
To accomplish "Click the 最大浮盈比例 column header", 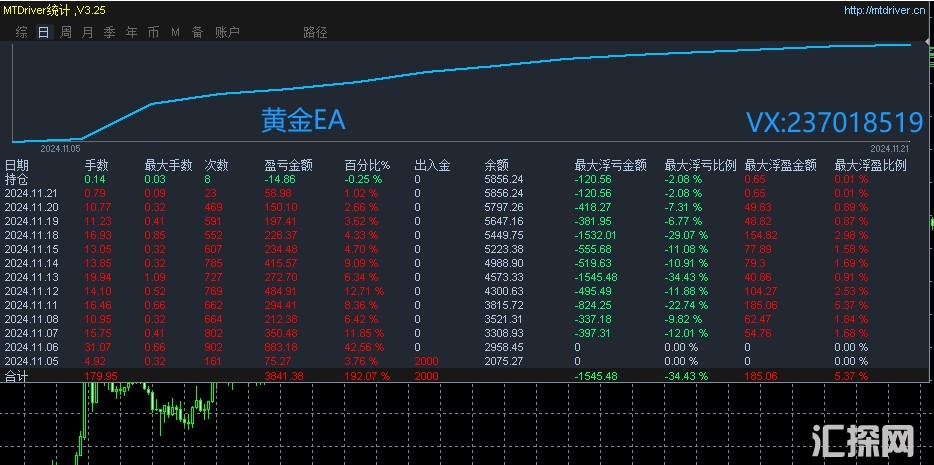I will click(871, 165).
